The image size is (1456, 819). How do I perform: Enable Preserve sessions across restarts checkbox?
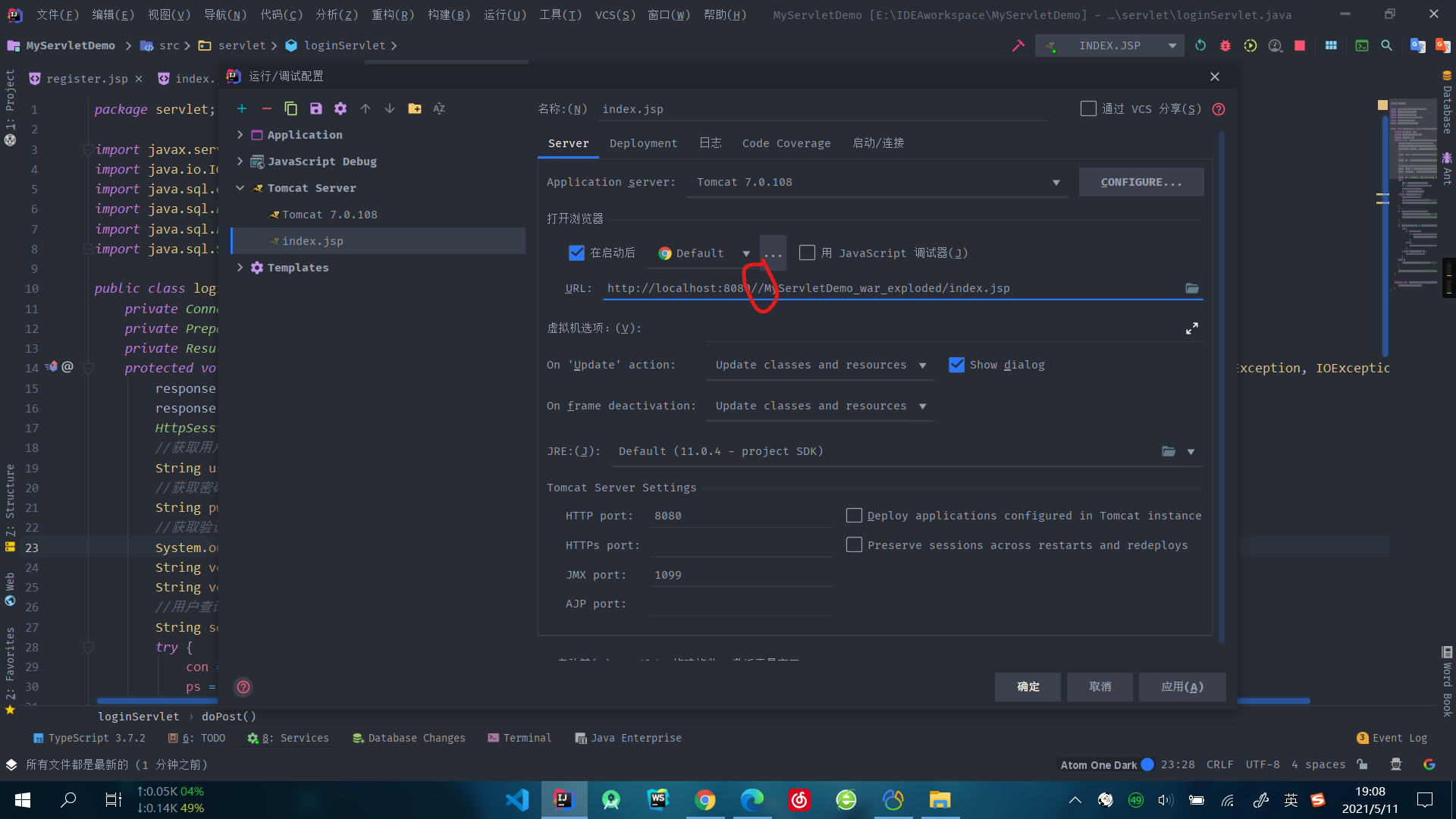click(x=854, y=545)
